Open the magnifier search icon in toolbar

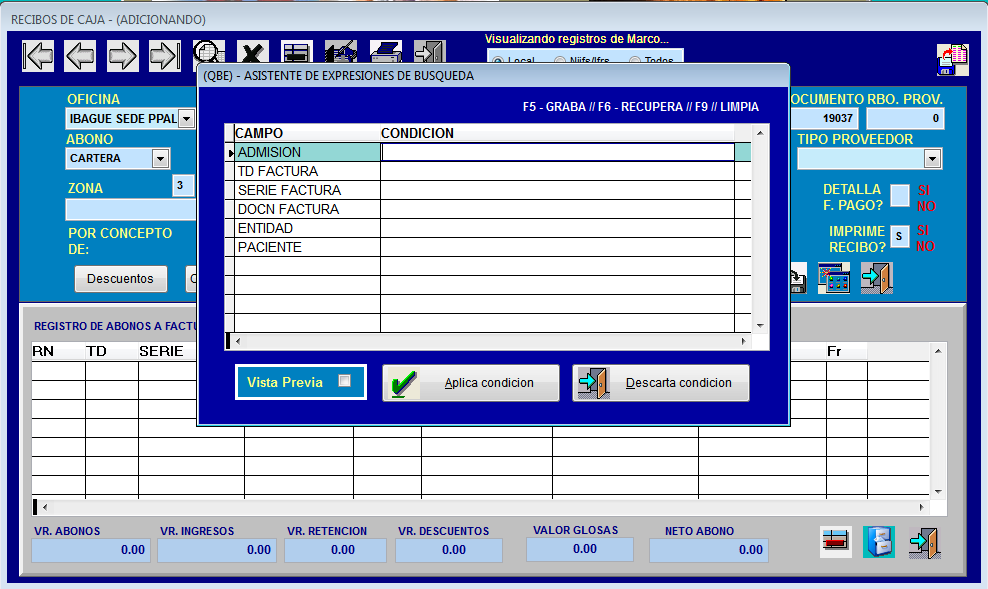tap(209, 52)
